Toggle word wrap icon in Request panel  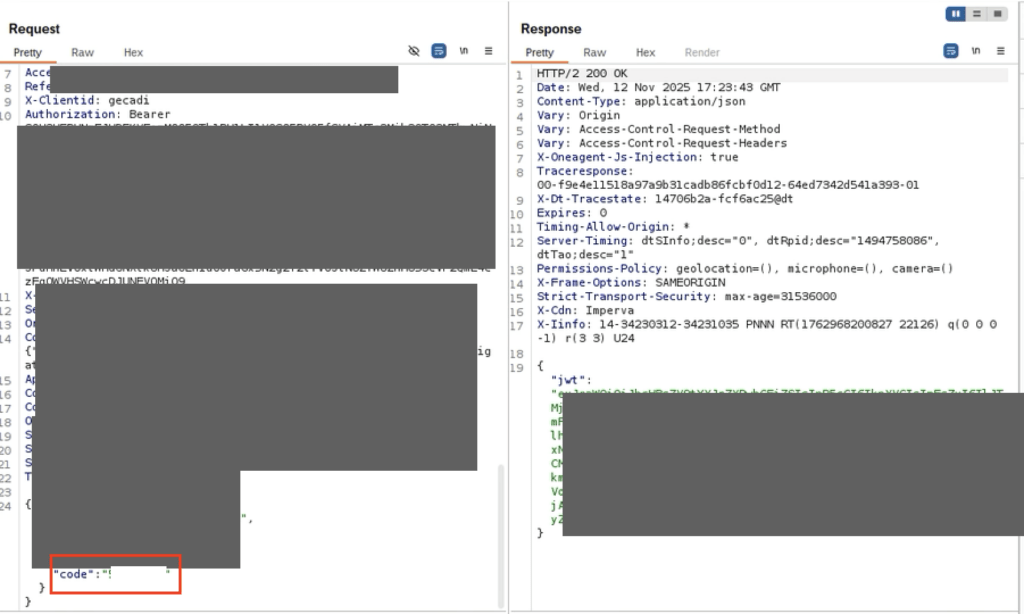(439, 51)
